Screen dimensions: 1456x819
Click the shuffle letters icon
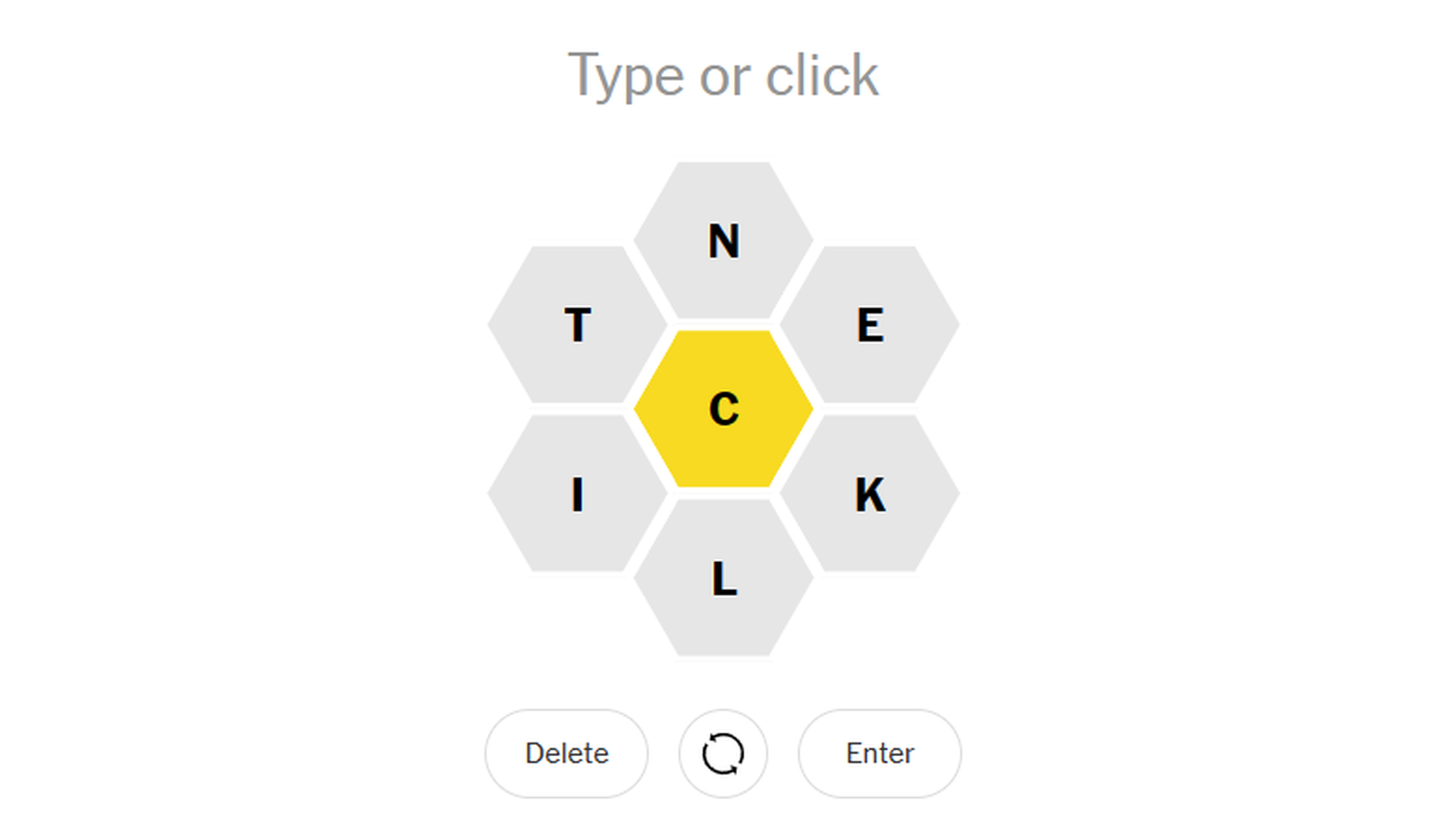pos(723,753)
